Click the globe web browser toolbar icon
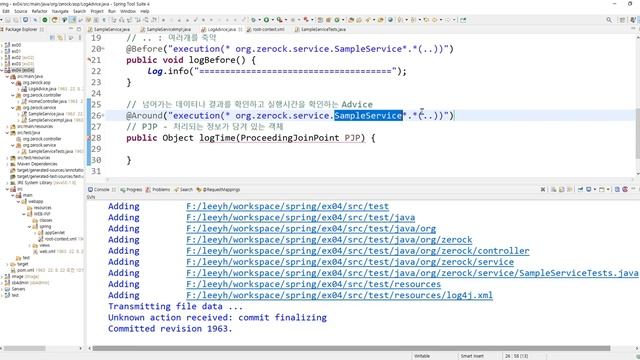Image resolution: width=640 pixels, height=360 pixels. (390, 20)
